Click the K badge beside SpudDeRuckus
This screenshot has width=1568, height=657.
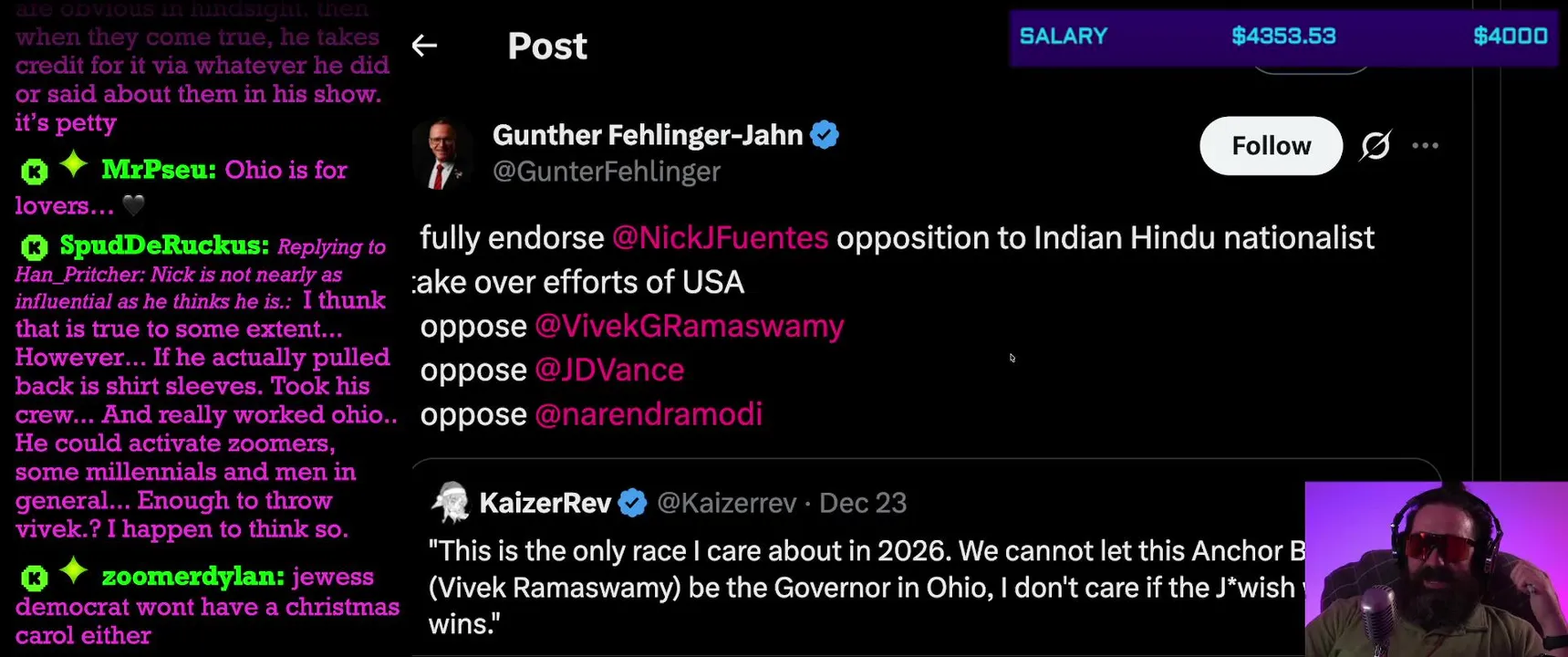pyautogui.click(x=34, y=246)
